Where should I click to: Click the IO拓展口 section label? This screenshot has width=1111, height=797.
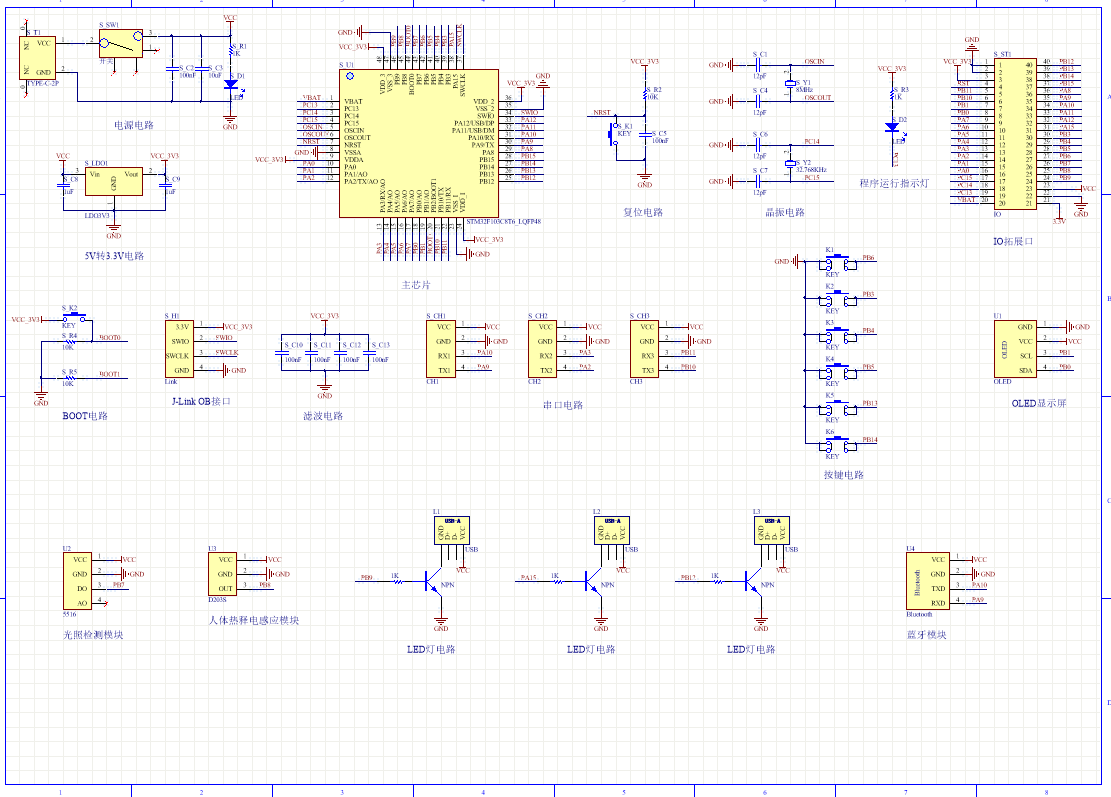coord(1013,242)
